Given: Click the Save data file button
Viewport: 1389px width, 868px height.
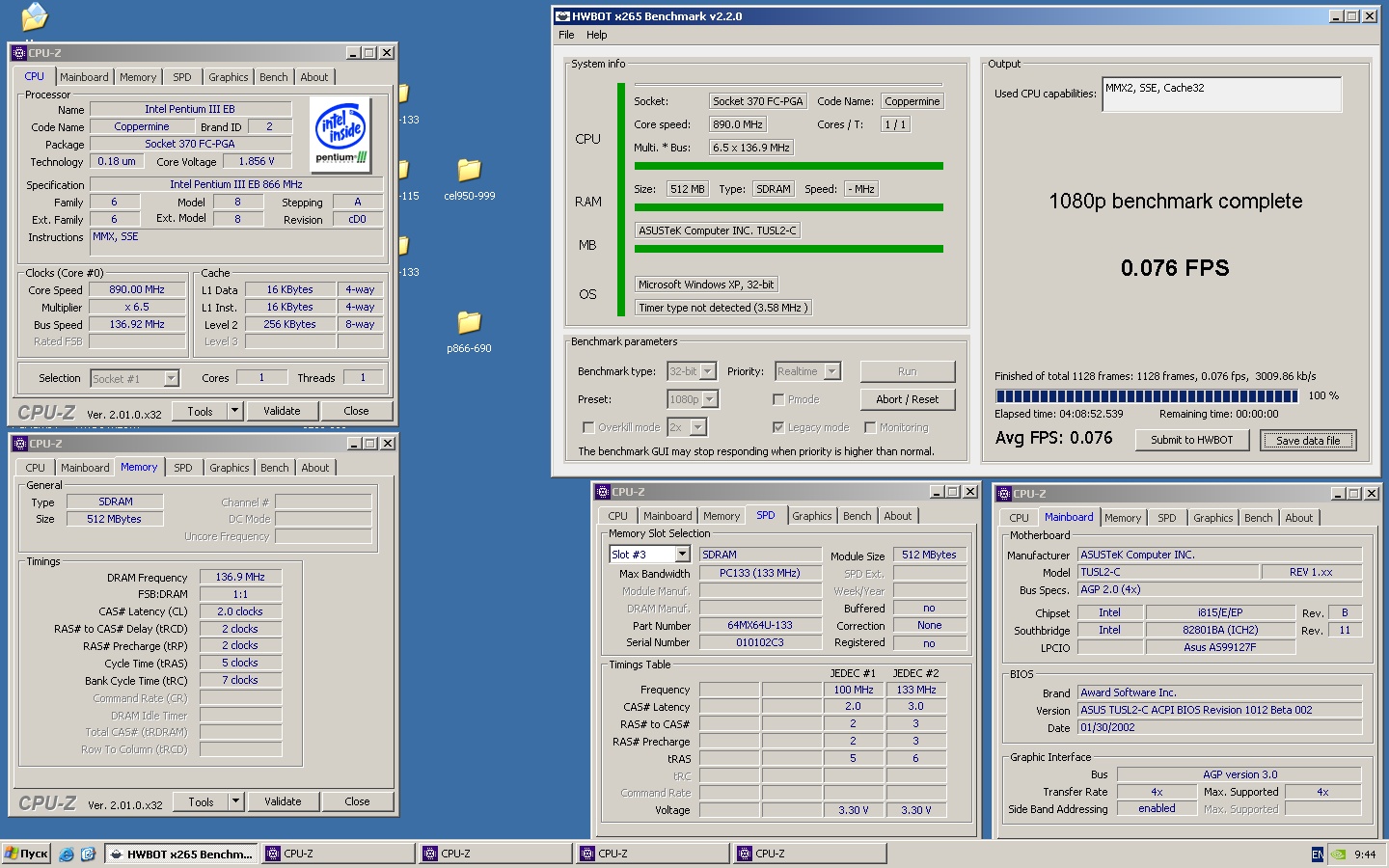Looking at the screenshot, I should coord(1308,440).
